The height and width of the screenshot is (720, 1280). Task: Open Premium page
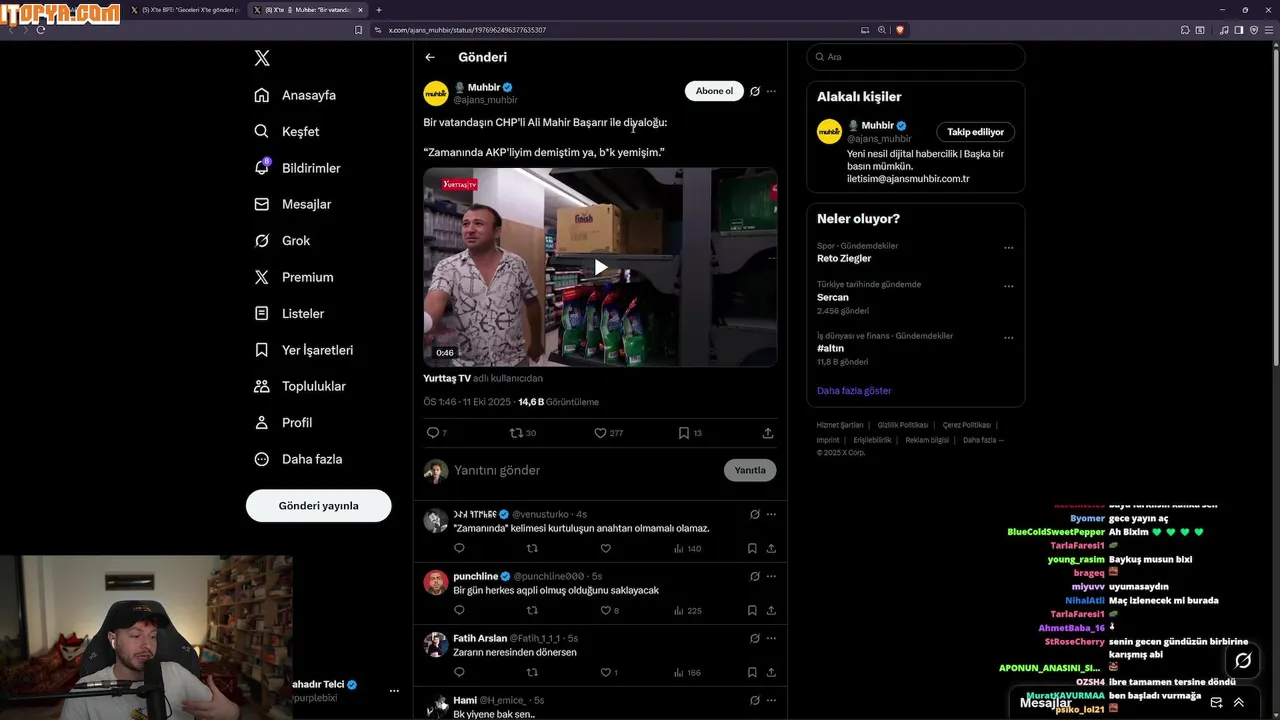294,277
